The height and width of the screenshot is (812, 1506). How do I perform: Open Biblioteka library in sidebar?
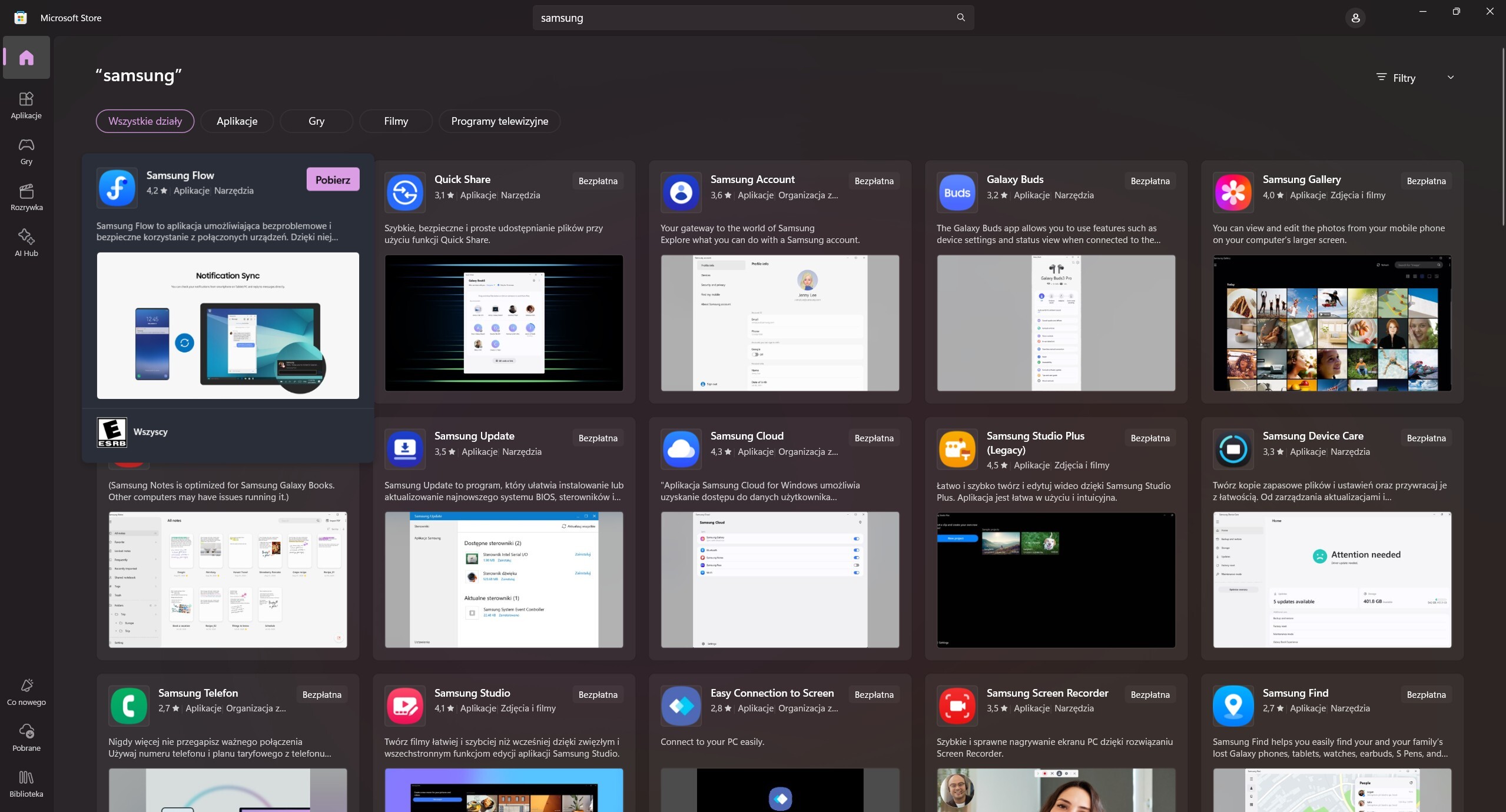click(26, 784)
